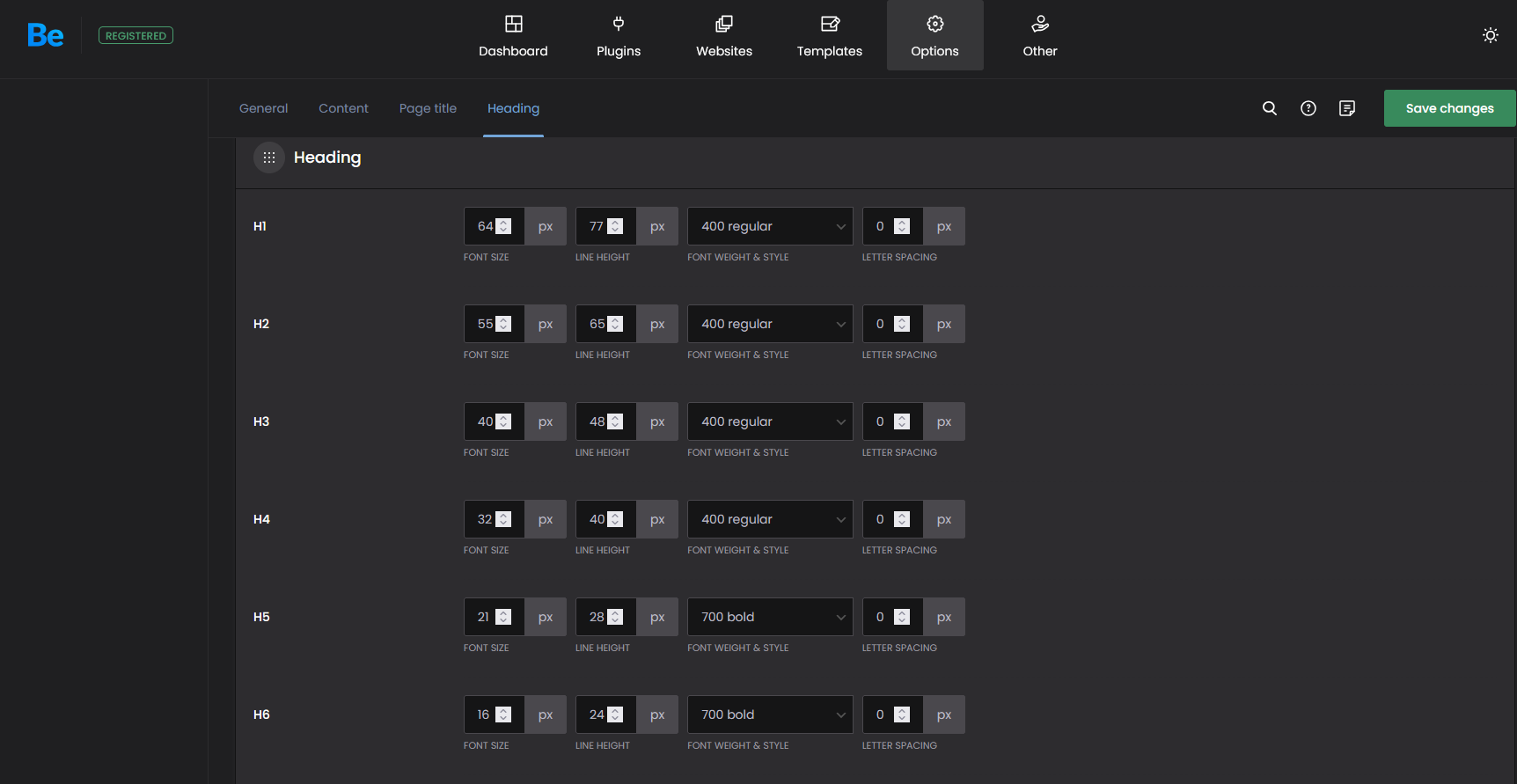
Task: Toggle light mode sun icon
Action: click(x=1490, y=35)
